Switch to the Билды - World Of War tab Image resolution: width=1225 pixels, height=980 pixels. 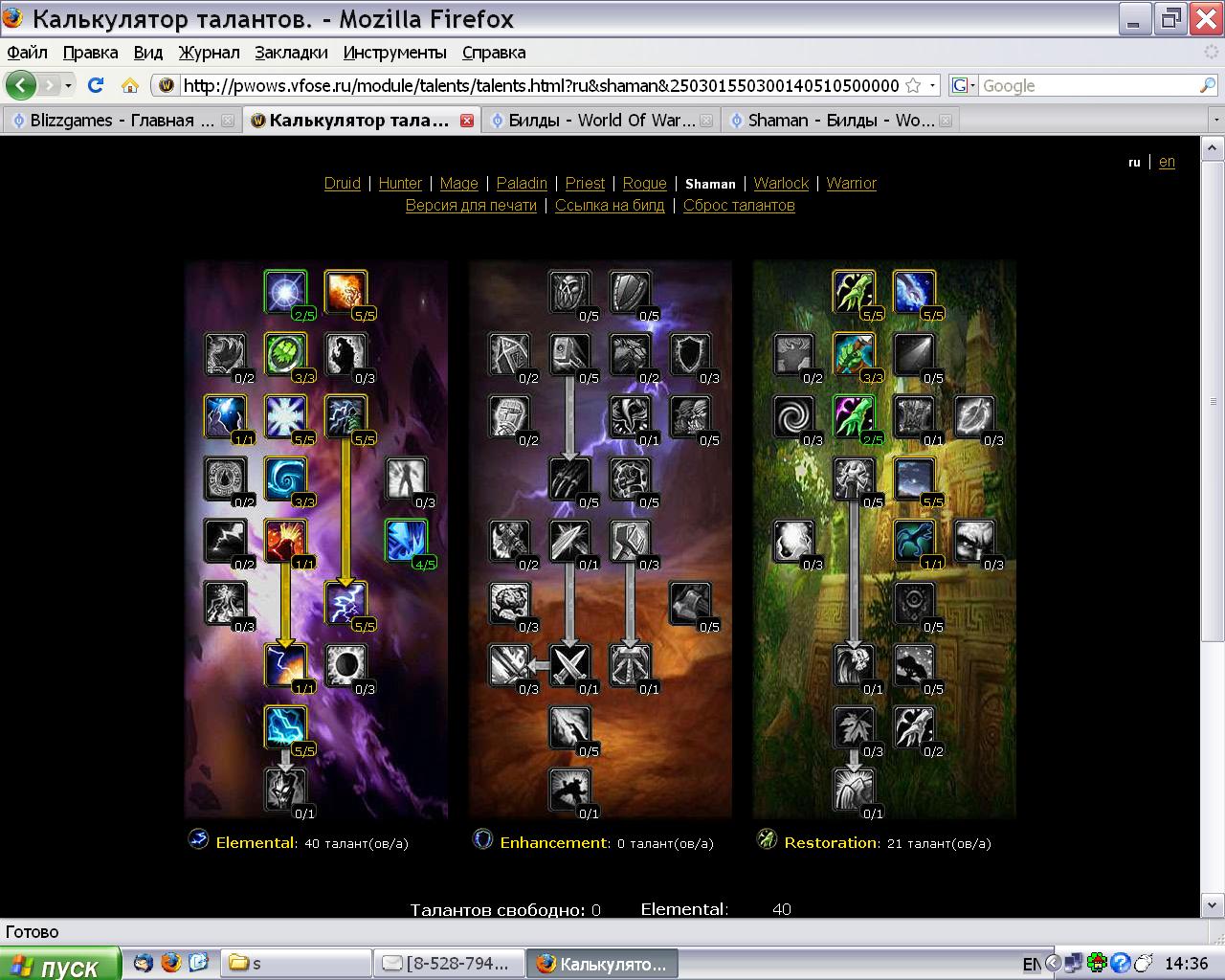(601, 121)
